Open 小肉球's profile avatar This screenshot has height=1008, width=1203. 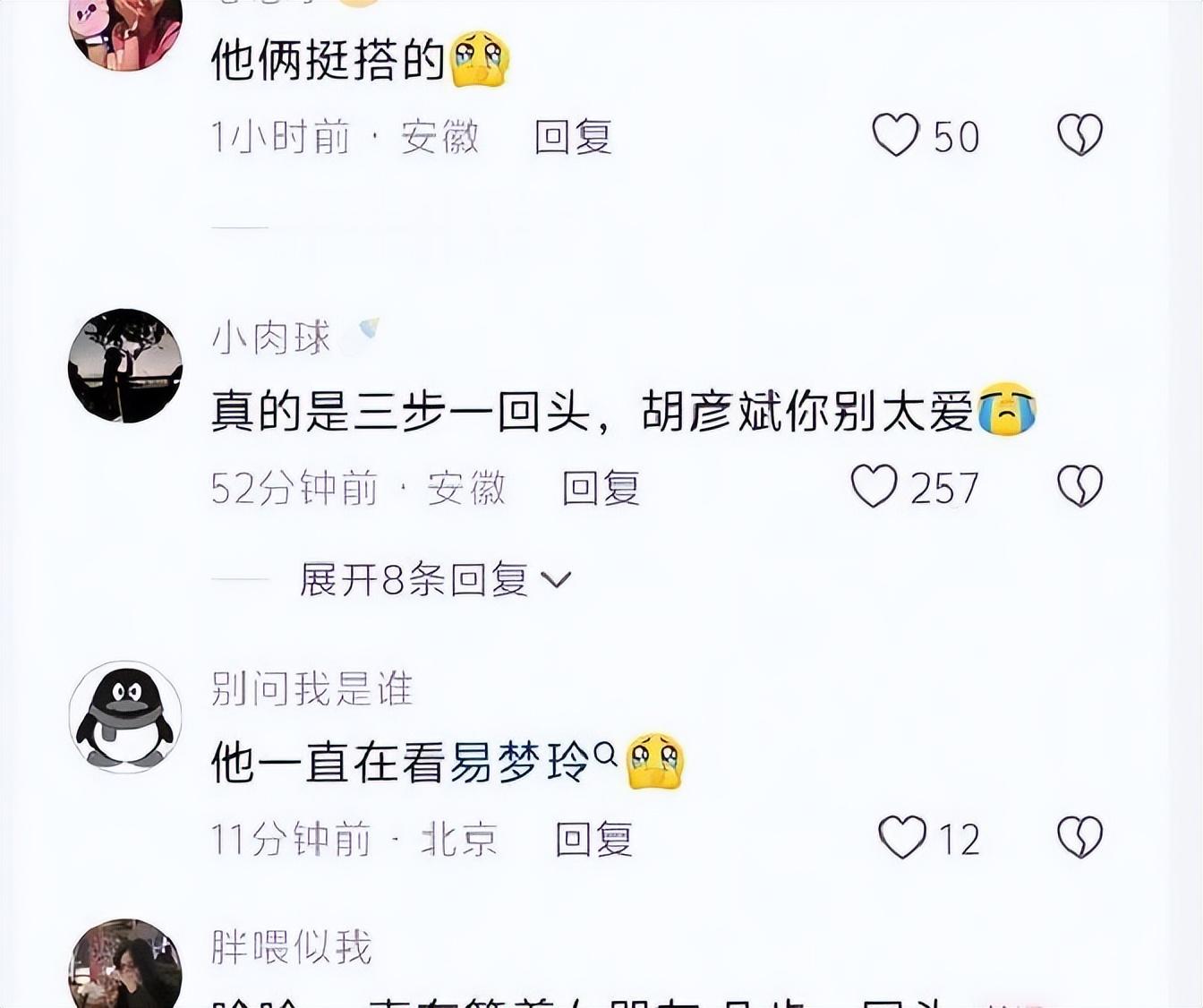[x=125, y=365]
